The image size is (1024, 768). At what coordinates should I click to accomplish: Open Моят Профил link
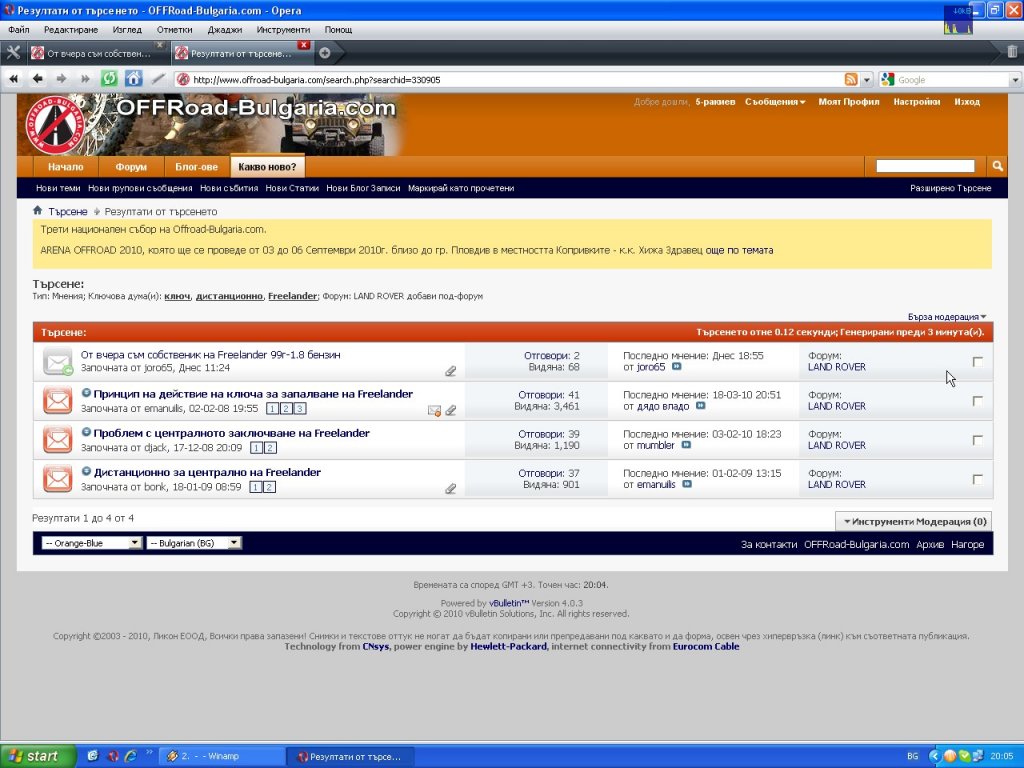(x=848, y=101)
